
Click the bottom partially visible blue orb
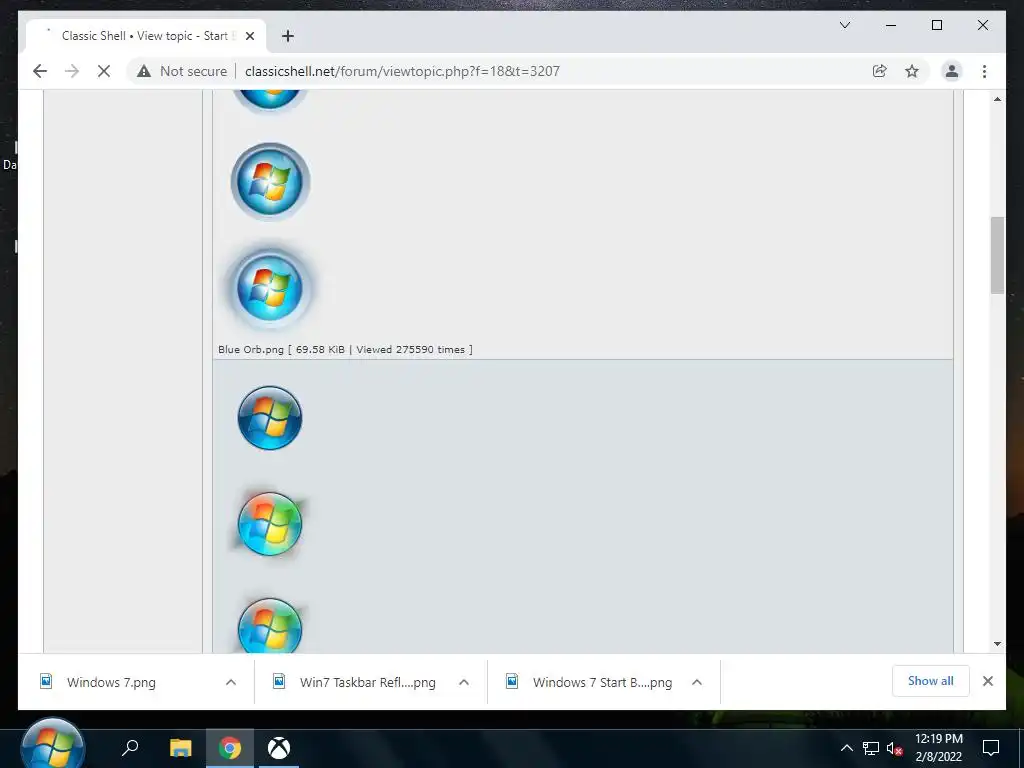pos(270,624)
